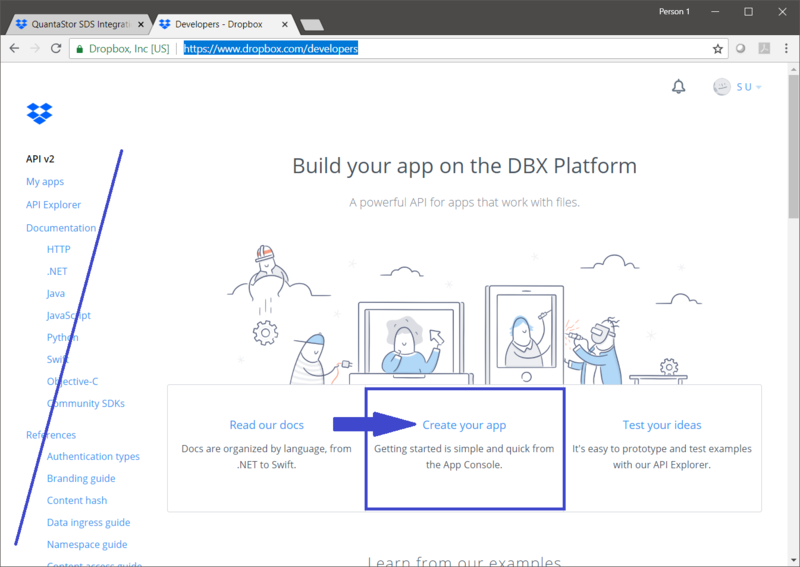Open Namespace guide link

pyautogui.click(x=87, y=544)
